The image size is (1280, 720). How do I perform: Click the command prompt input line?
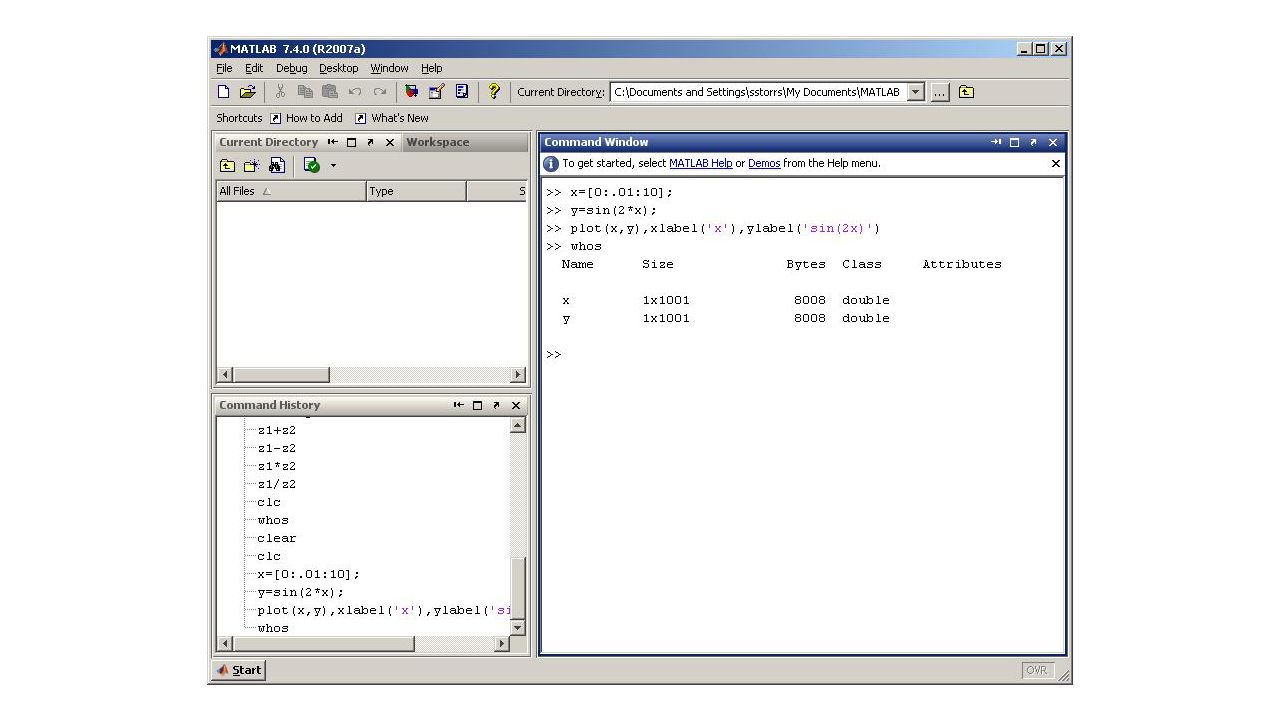click(x=803, y=354)
